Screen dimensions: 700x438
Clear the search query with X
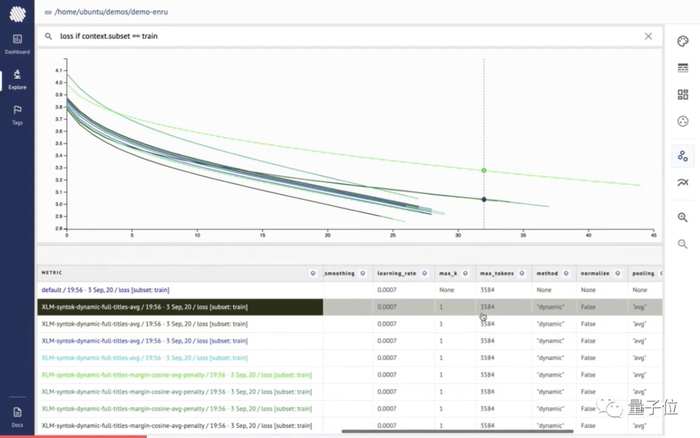[648, 36]
